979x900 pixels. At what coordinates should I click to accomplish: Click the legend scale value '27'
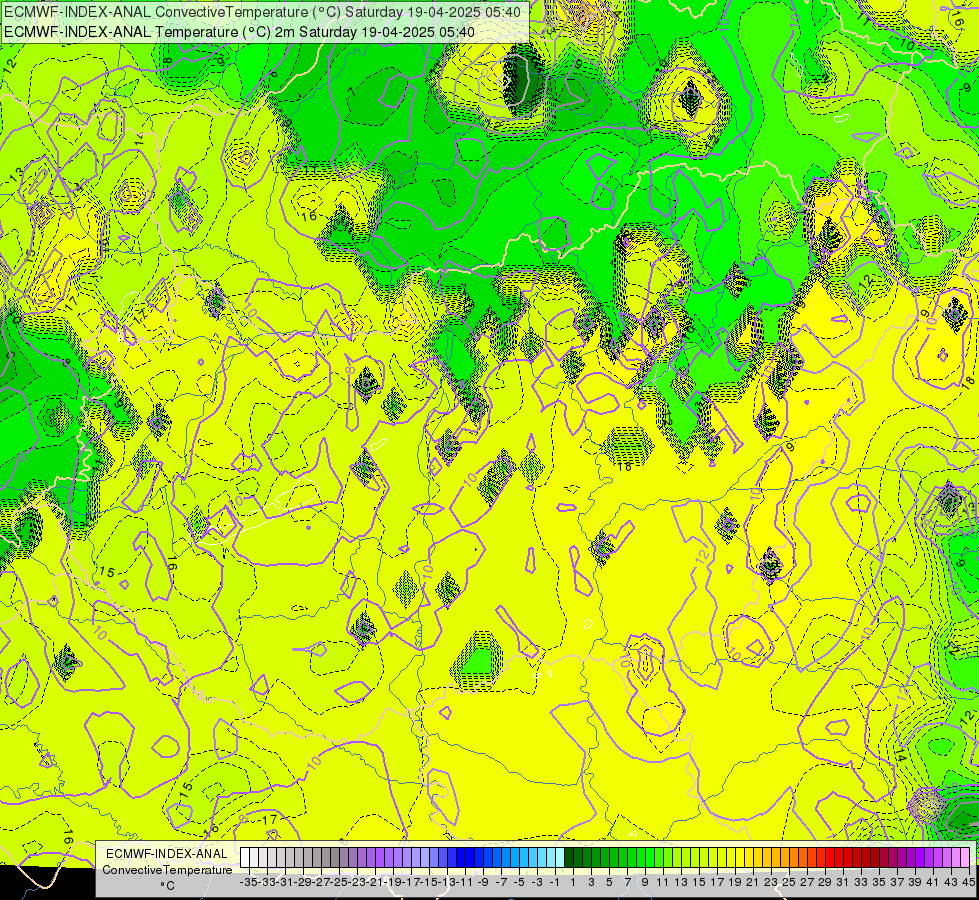click(807, 882)
